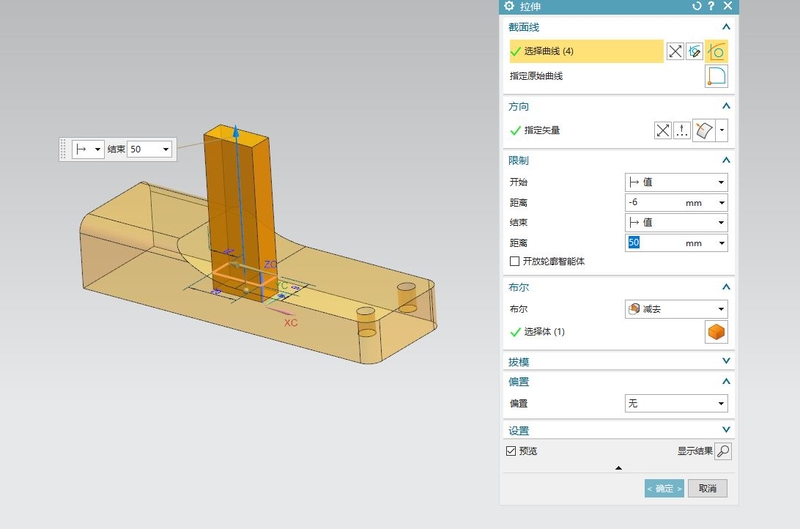The width and height of the screenshot is (800, 529).
Task: Open the help question mark icon
Action: click(711, 7)
